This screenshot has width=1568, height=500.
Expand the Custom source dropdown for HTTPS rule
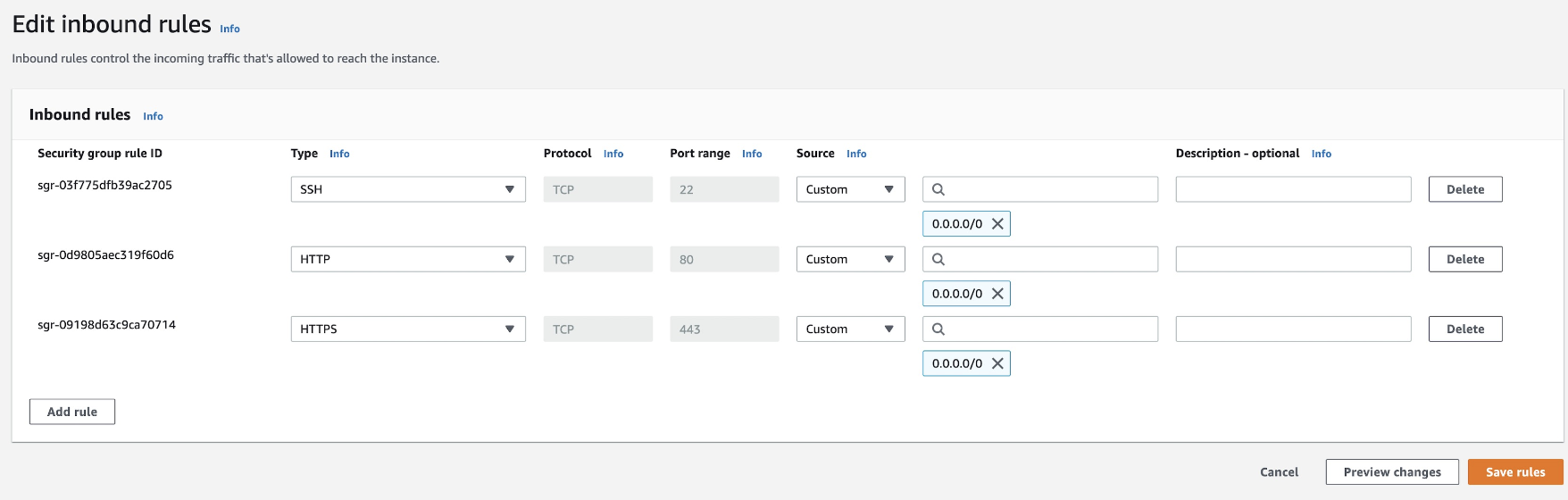tap(850, 329)
